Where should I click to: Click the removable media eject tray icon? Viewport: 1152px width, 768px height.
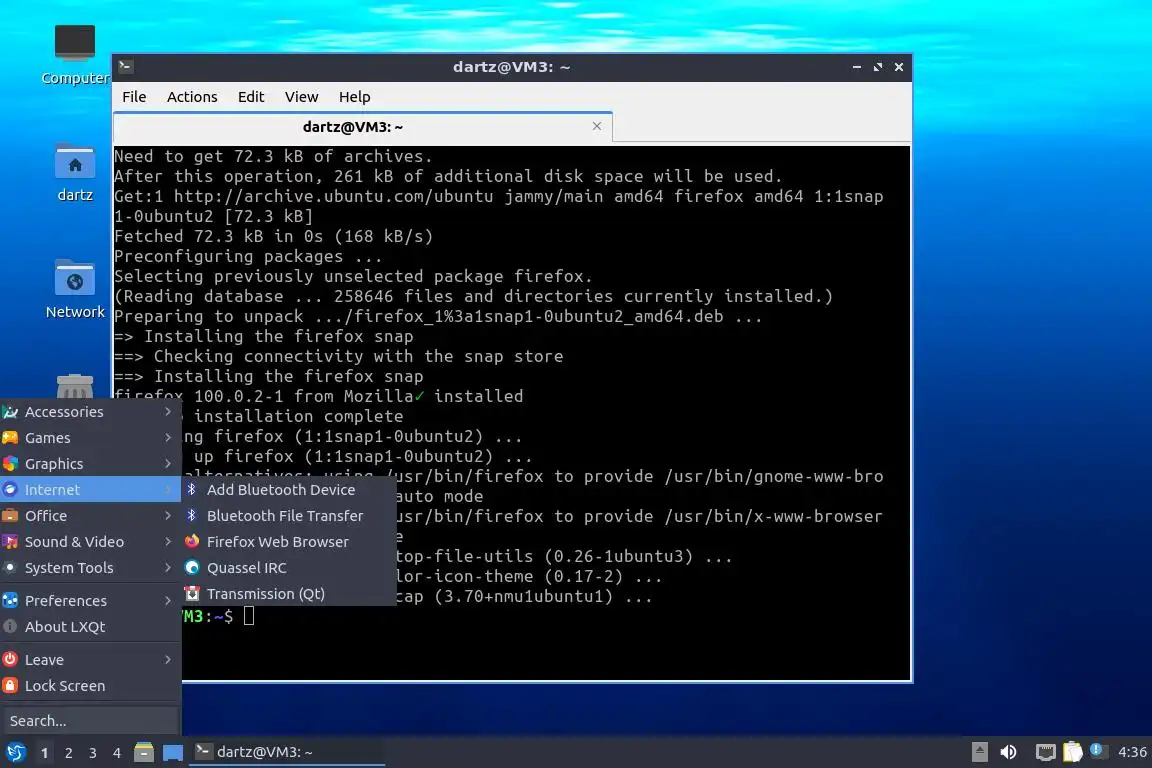coord(979,752)
